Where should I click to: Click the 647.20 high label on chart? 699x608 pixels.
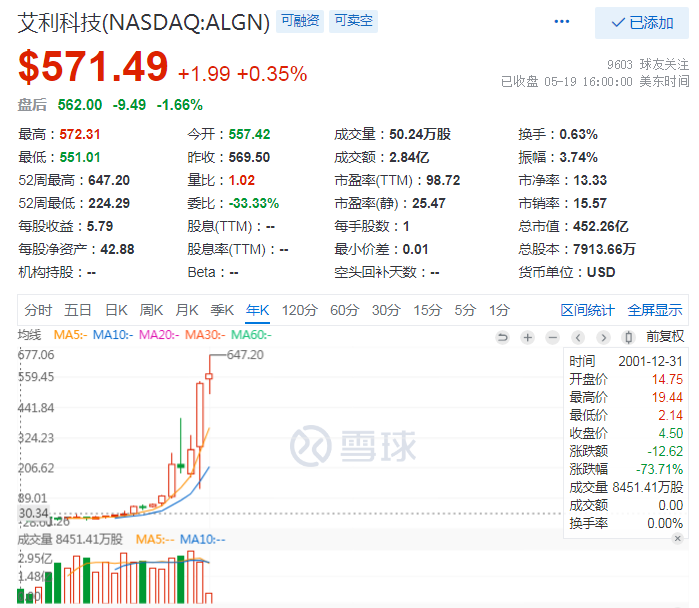[245, 355]
